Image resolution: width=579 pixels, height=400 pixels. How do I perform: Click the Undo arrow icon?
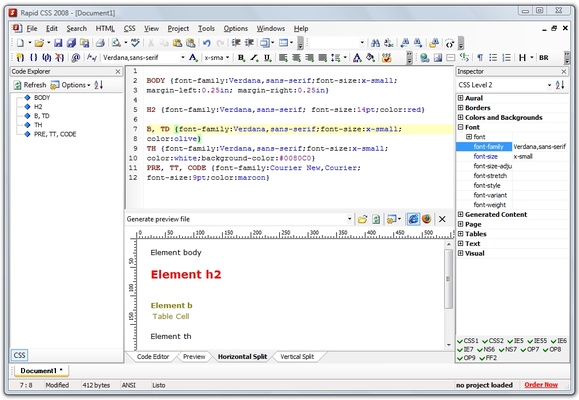coord(207,43)
